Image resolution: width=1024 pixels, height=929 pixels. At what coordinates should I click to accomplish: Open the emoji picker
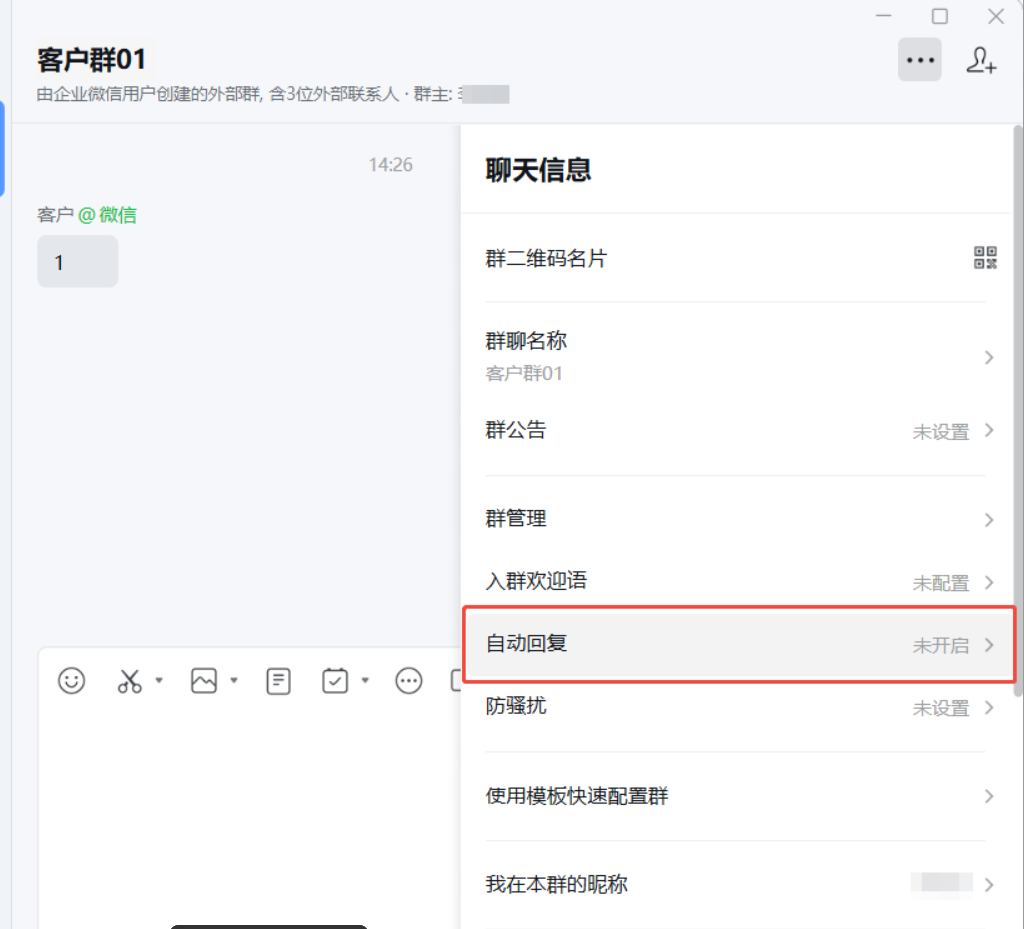point(71,680)
